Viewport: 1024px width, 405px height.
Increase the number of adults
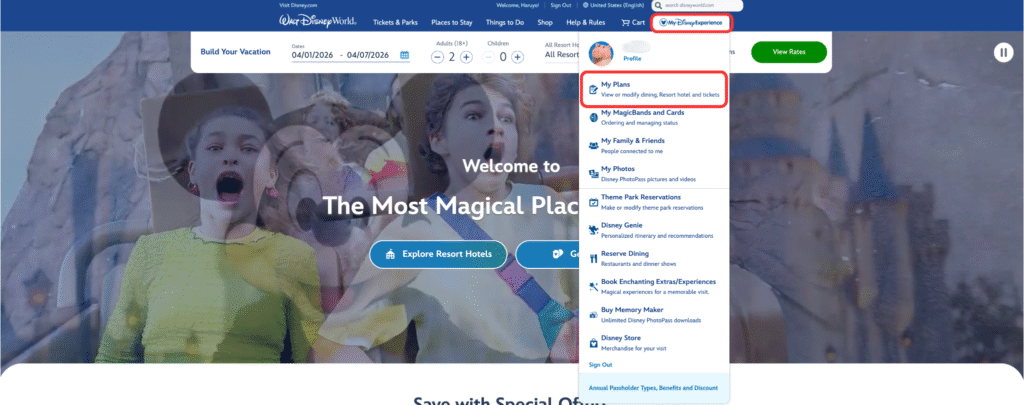tap(466, 57)
